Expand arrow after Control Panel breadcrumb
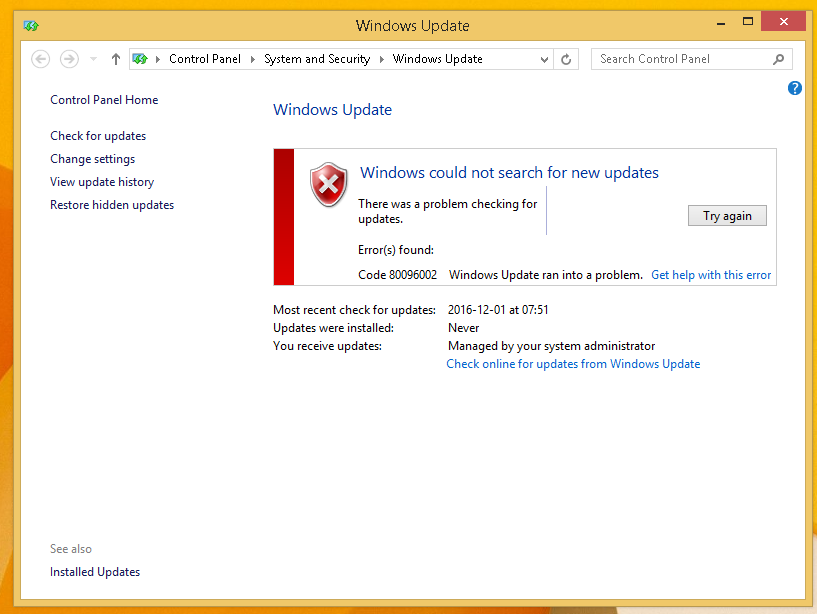Viewport: 817px width, 614px height. coord(253,59)
